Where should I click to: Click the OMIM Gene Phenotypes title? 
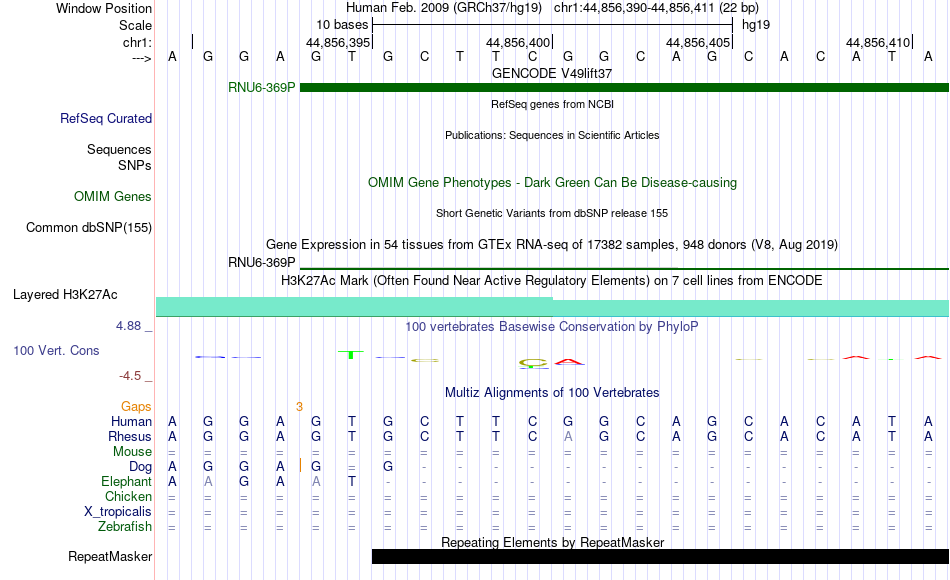[552, 182]
